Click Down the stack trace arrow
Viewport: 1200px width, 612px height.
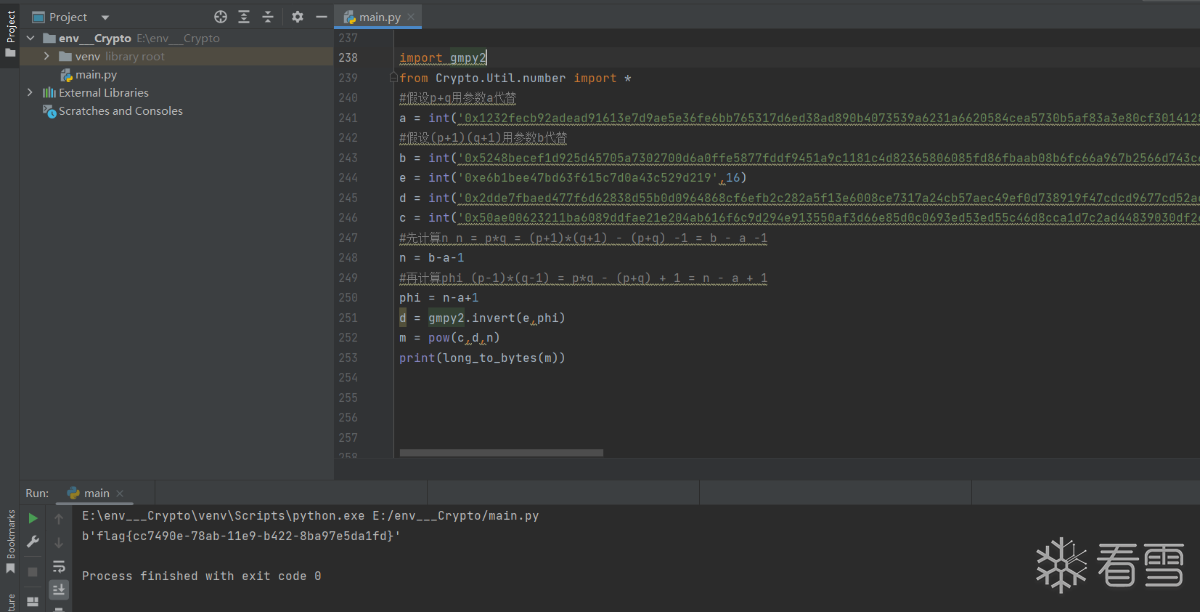[59, 542]
